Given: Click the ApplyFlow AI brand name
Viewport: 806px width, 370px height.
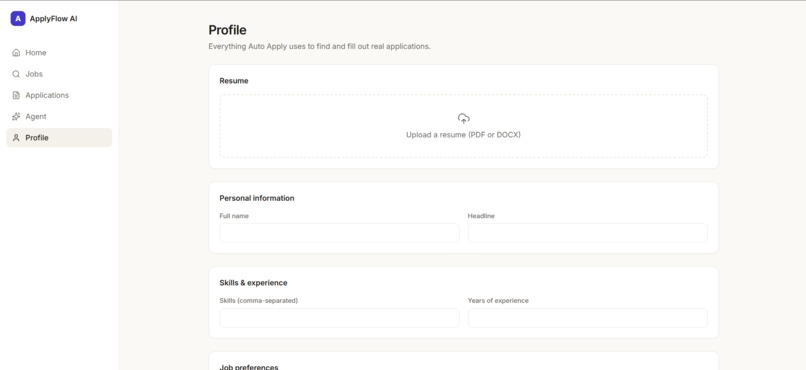Looking at the screenshot, I should [53, 19].
